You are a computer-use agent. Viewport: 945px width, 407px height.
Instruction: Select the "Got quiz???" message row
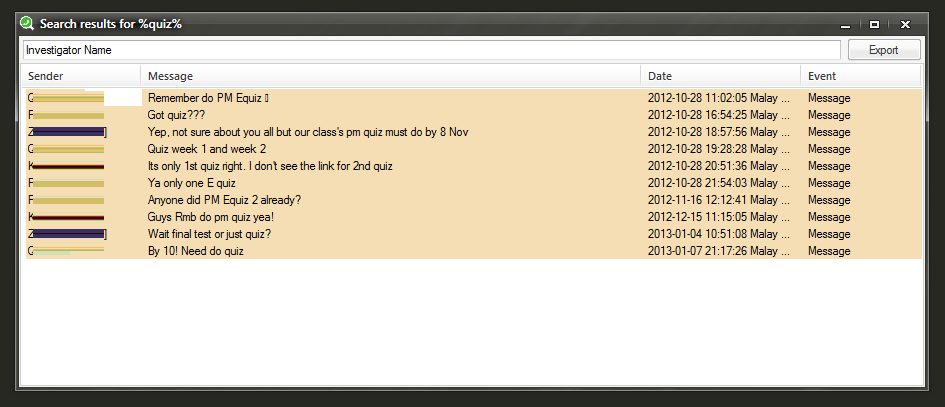click(x=474, y=115)
